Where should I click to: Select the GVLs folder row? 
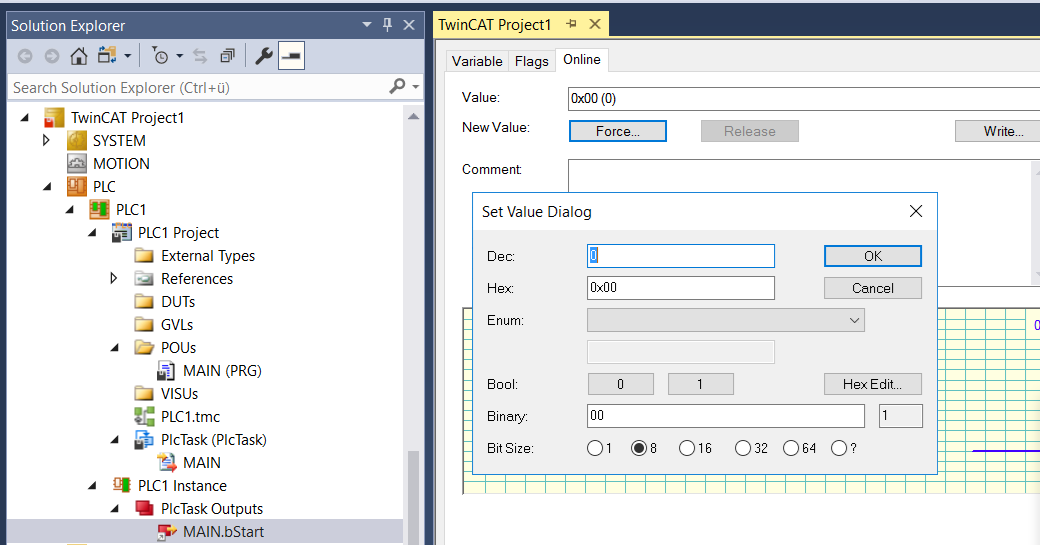pos(177,325)
